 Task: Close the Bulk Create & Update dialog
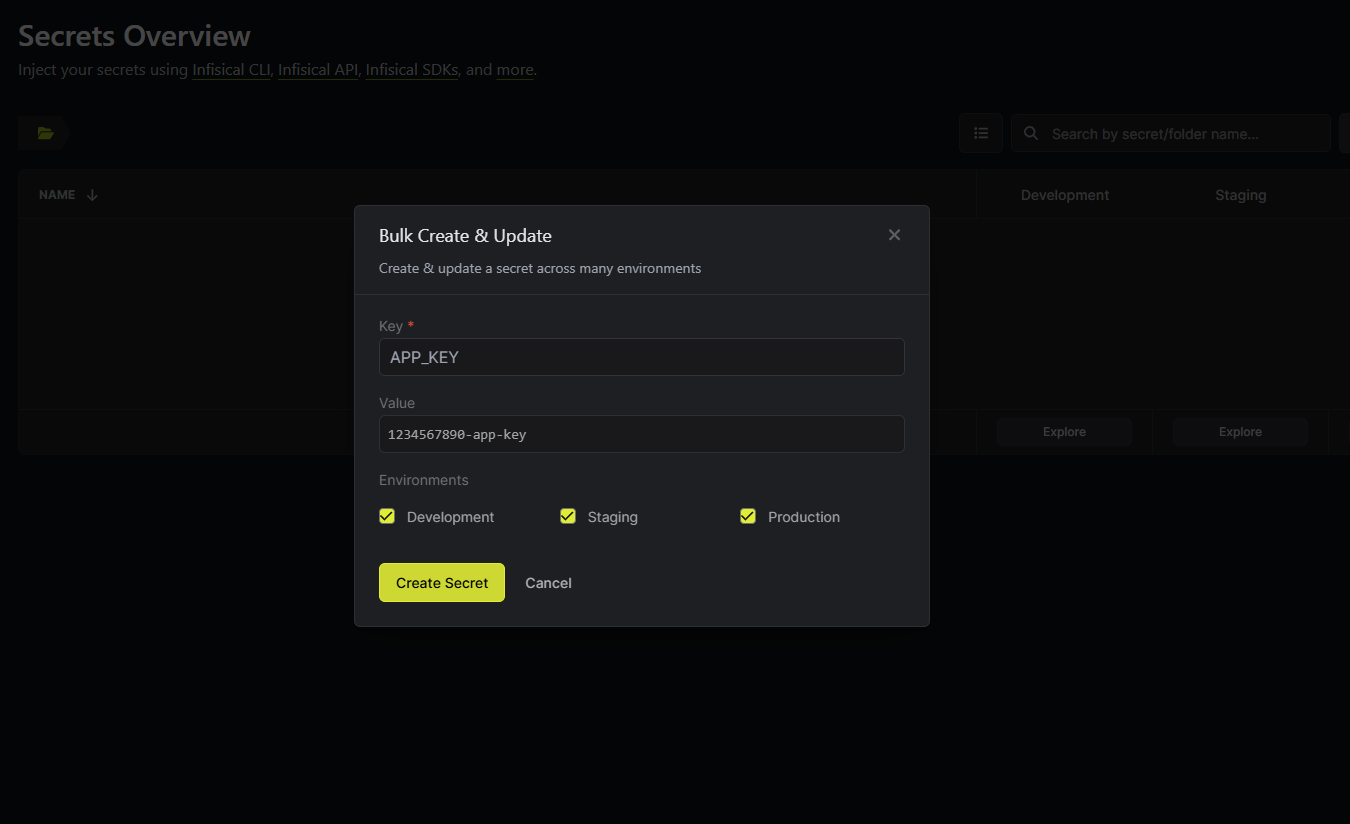pos(894,235)
